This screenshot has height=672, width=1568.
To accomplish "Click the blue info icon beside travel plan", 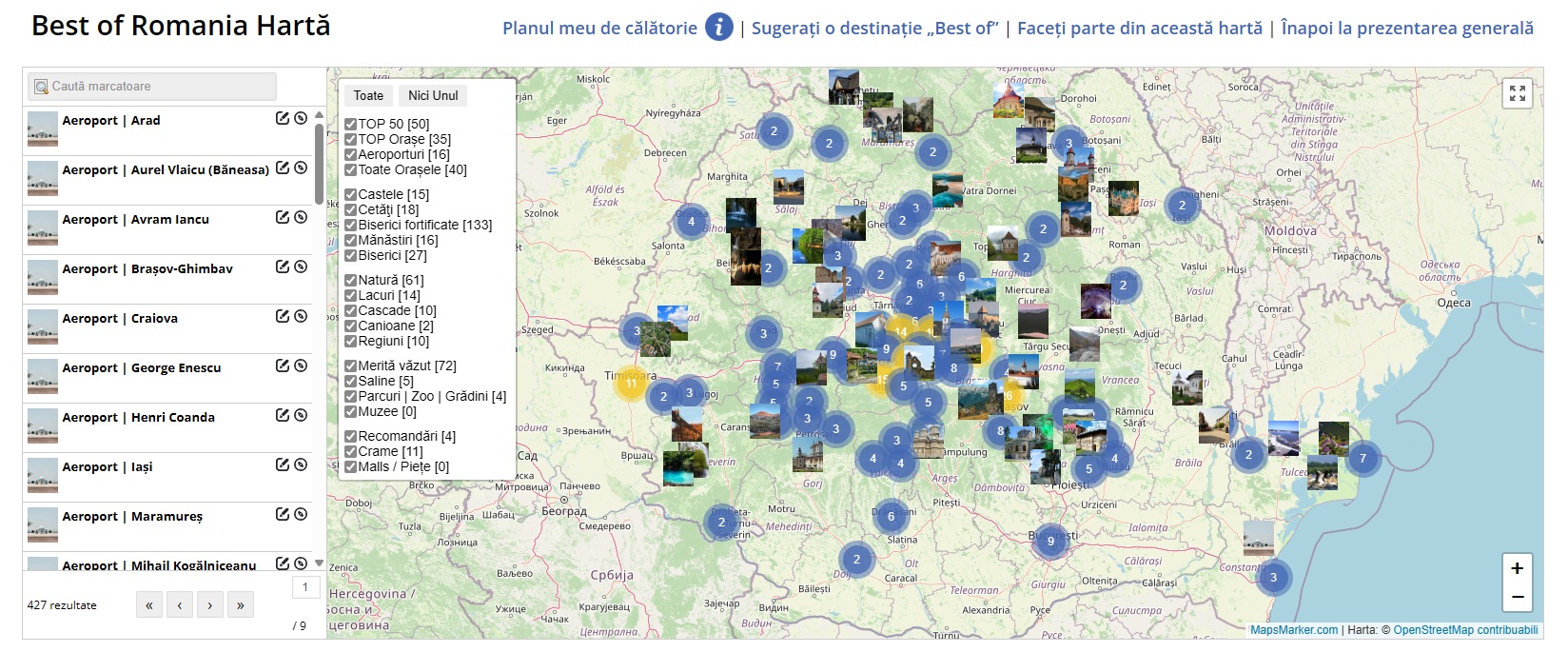I will 718,28.
